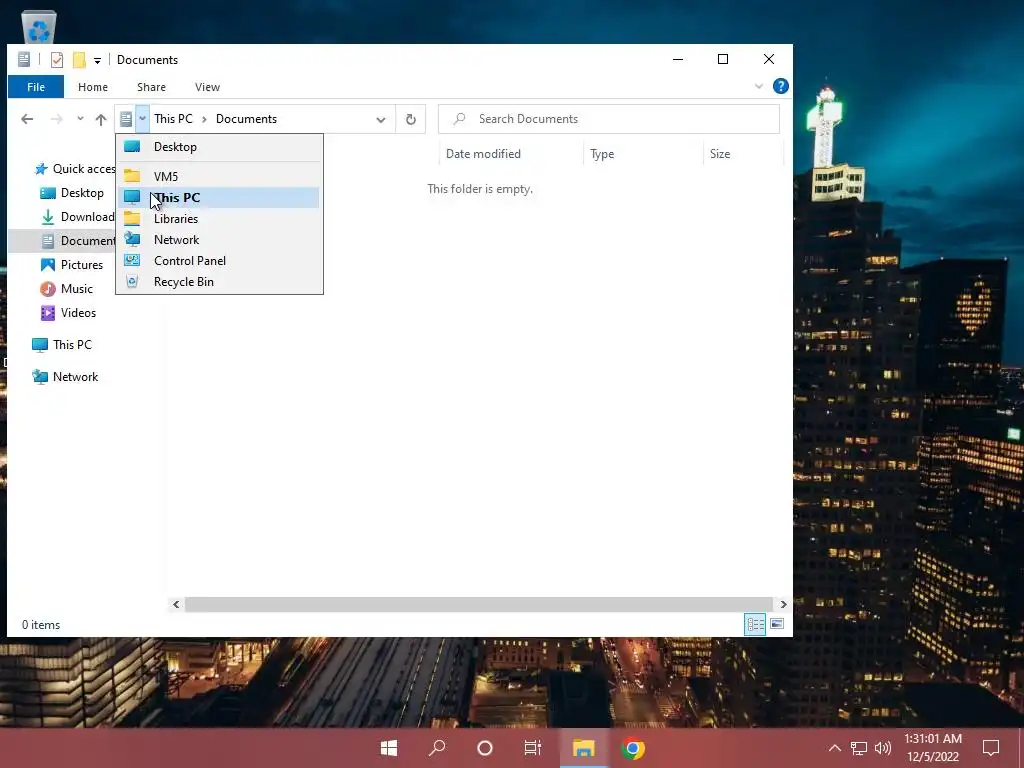Open the Action Center notifications
Viewport: 1024px width, 768px height.
coord(991,748)
